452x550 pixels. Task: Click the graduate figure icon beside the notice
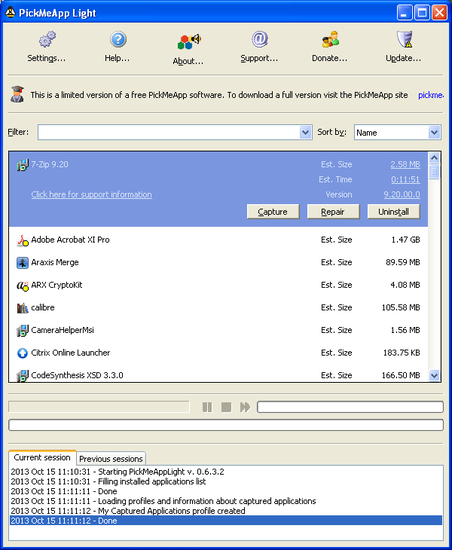point(17,94)
